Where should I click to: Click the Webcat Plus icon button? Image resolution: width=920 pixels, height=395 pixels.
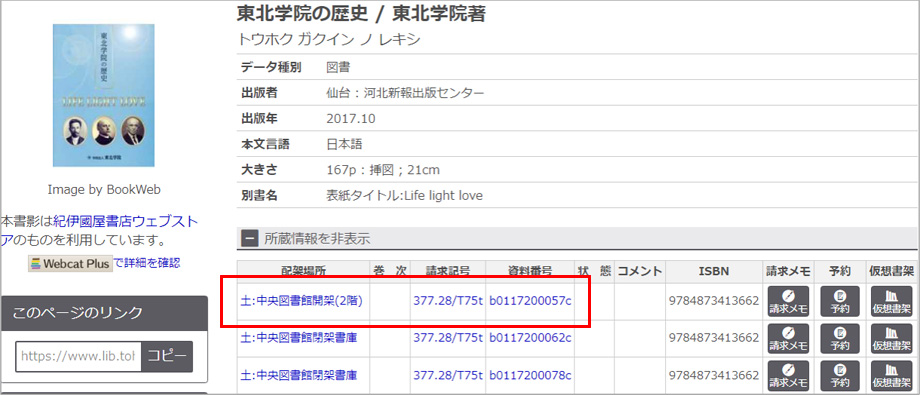click(70, 264)
